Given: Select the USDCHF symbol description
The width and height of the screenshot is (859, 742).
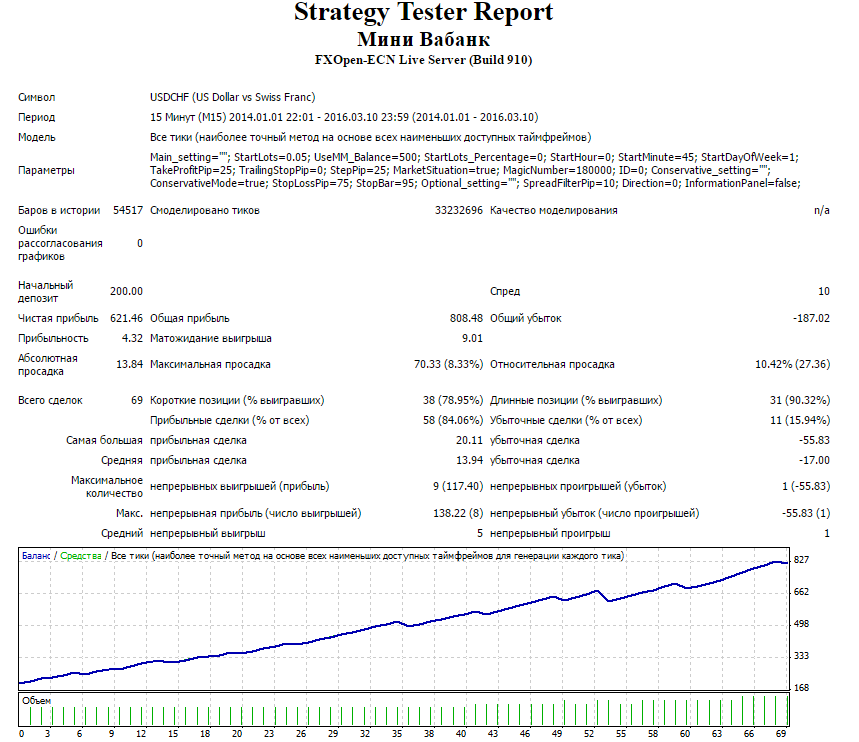Looking at the screenshot, I should 233,97.
